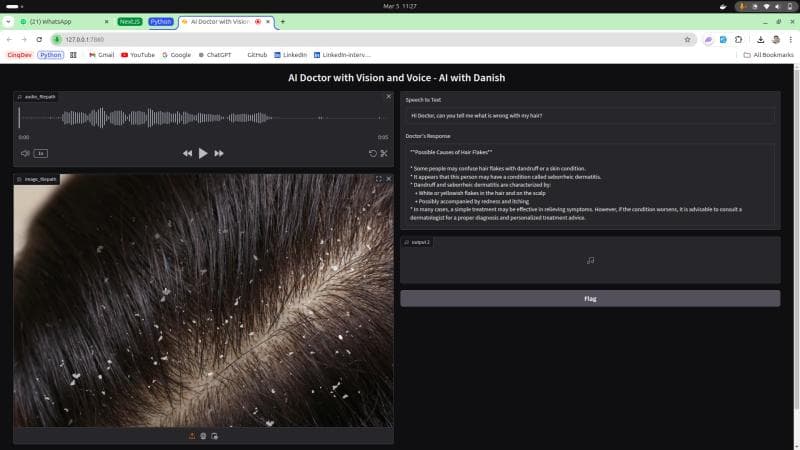The image size is (800, 450).
Task: Select upload image source icon
Action: [x=192, y=435]
